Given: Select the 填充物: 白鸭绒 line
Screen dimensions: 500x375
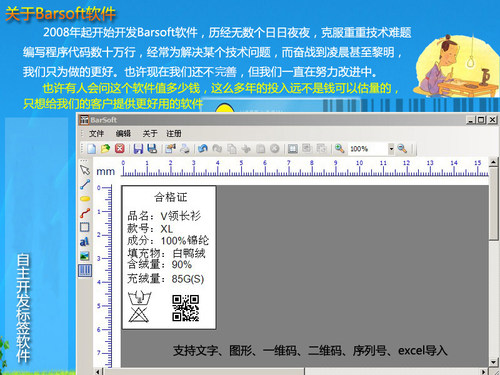Looking at the screenshot, I should [166, 253].
